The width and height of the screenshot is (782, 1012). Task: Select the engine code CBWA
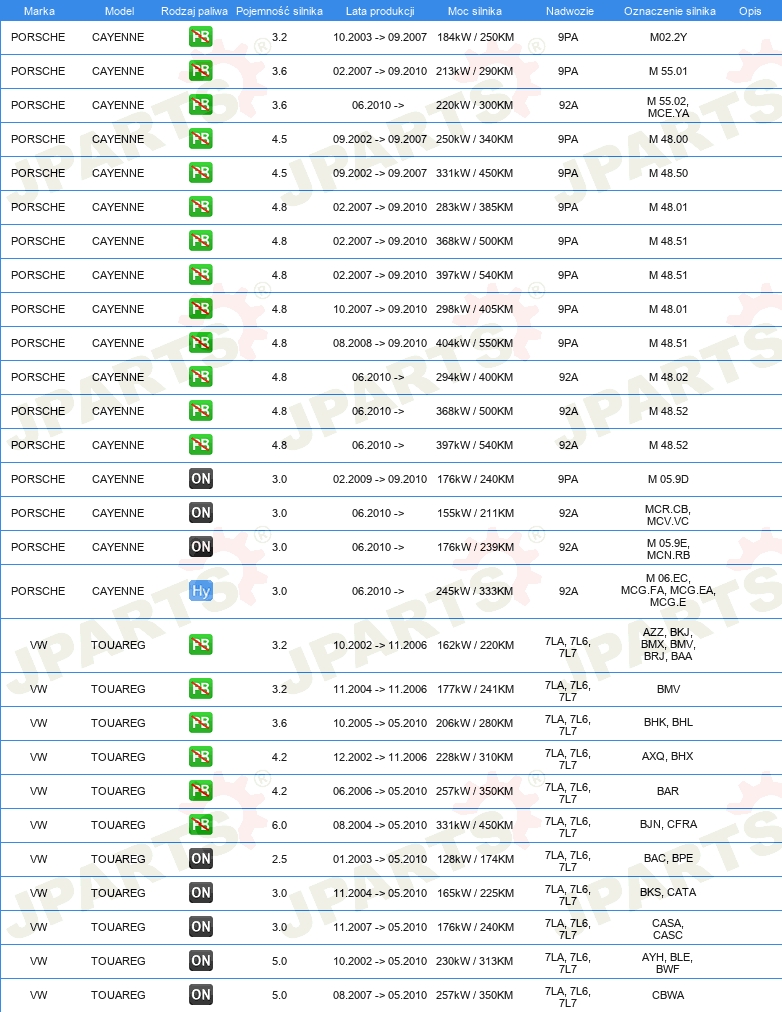(x=668, y=995)
